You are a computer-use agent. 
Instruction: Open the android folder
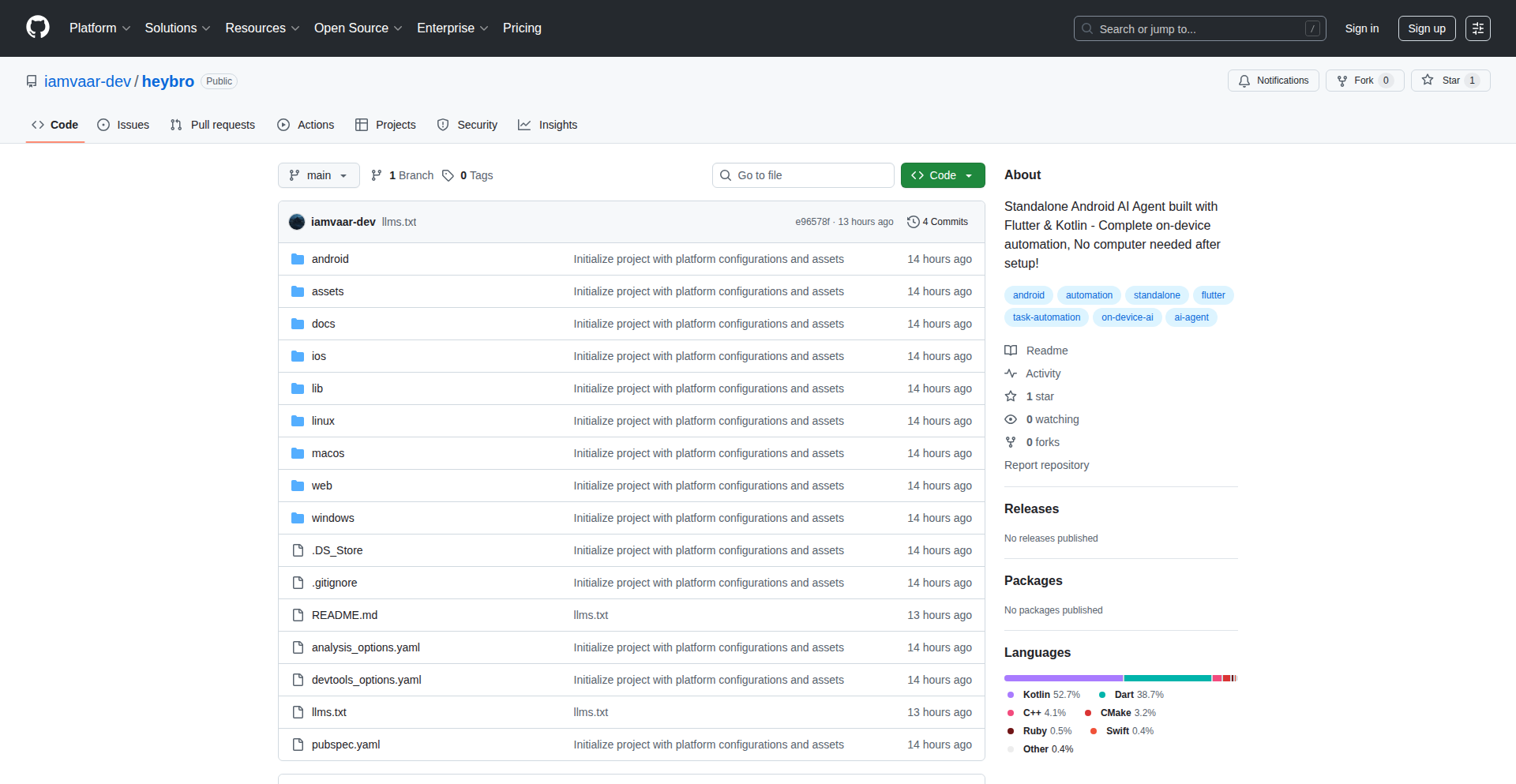[329, 259]
